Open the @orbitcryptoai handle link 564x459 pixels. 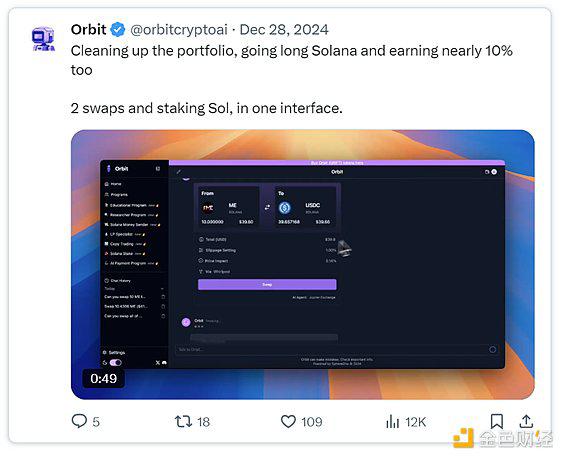point(179,29)
